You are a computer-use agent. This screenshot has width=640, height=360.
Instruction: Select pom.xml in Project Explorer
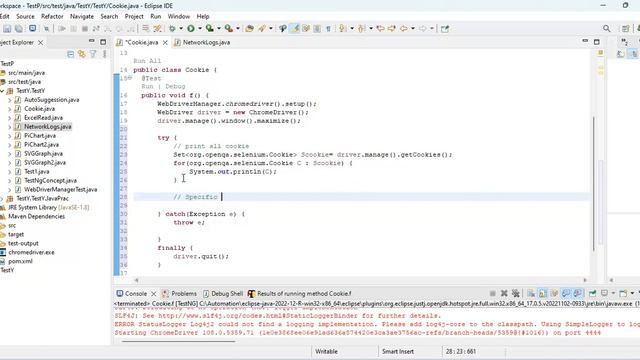point(20,261)
